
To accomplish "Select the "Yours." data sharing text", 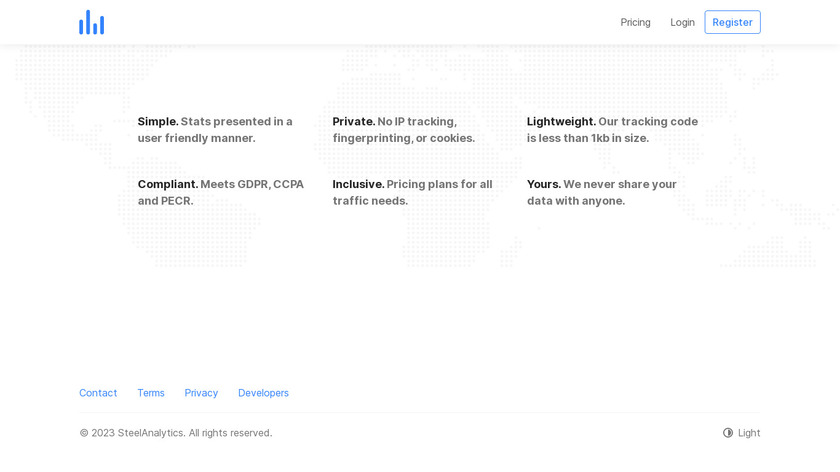I will (601, 192).
